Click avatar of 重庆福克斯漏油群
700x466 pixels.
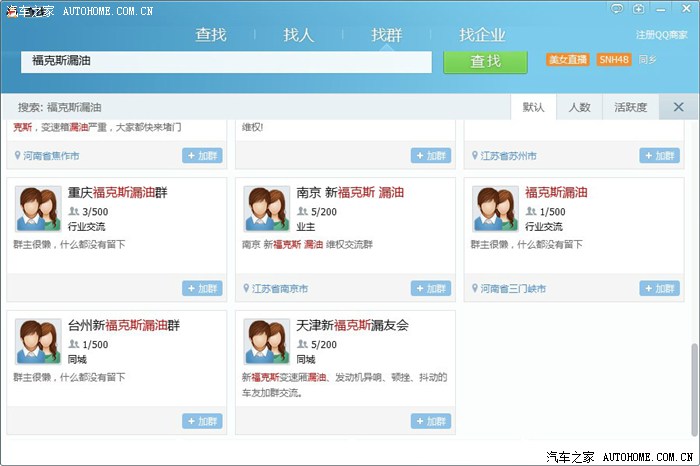point(39,209)
